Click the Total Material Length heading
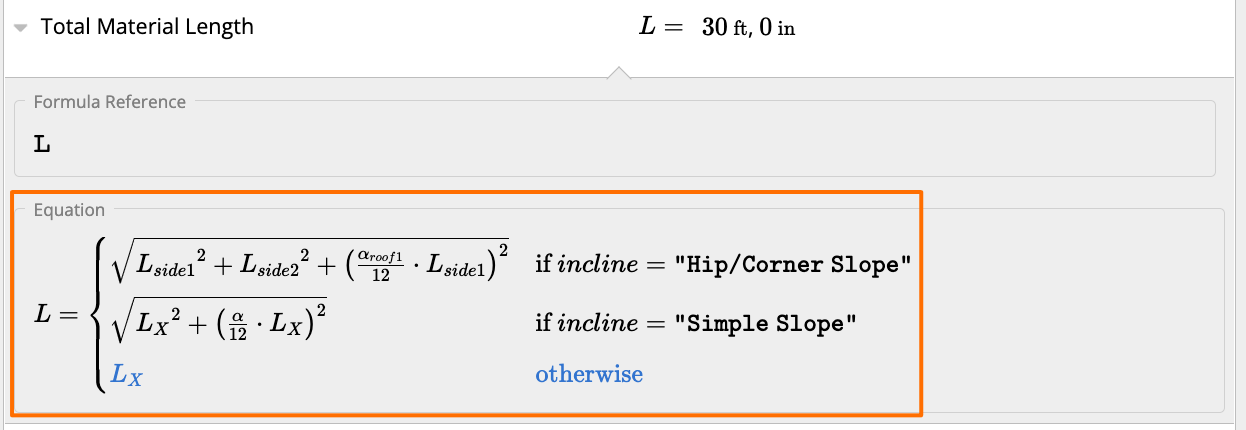 [x=147, y=27]
